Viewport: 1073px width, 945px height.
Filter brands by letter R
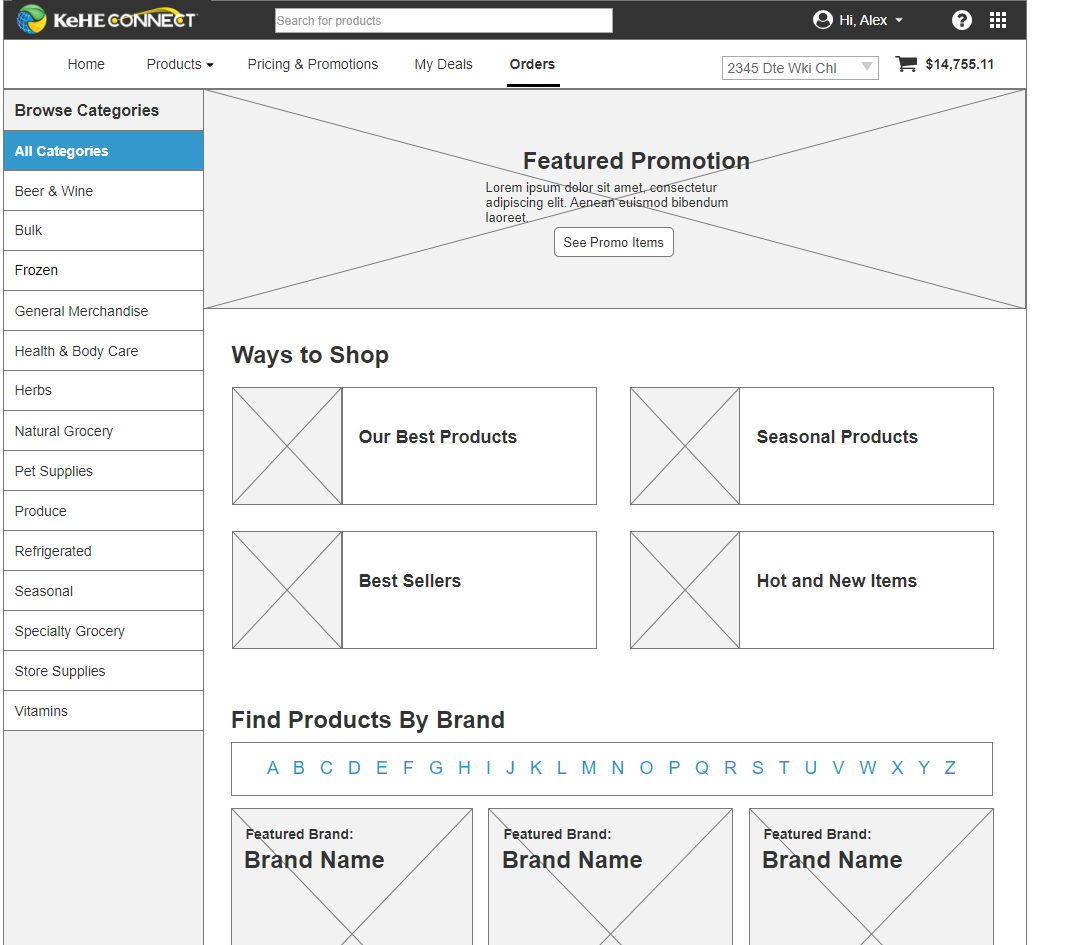(x=730, y=768)
